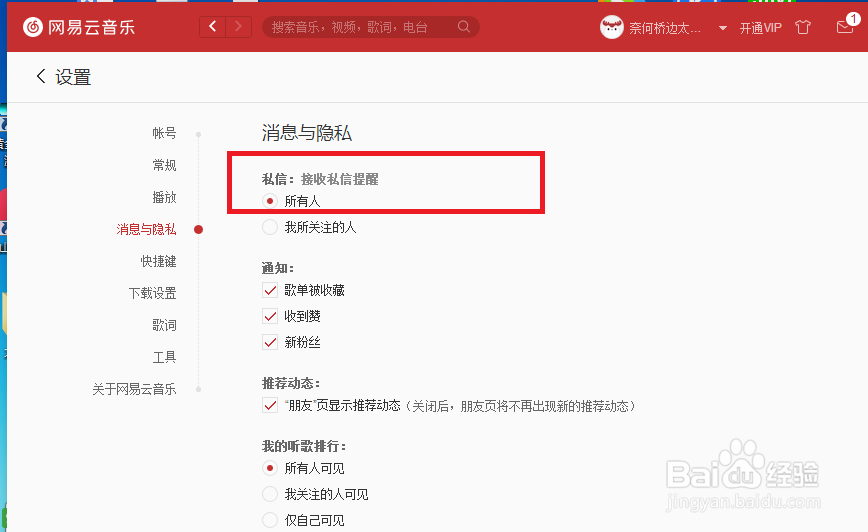Go forward with the right arrow button
This screenshot has width=868, height=532.
click(x=239, y=27)
